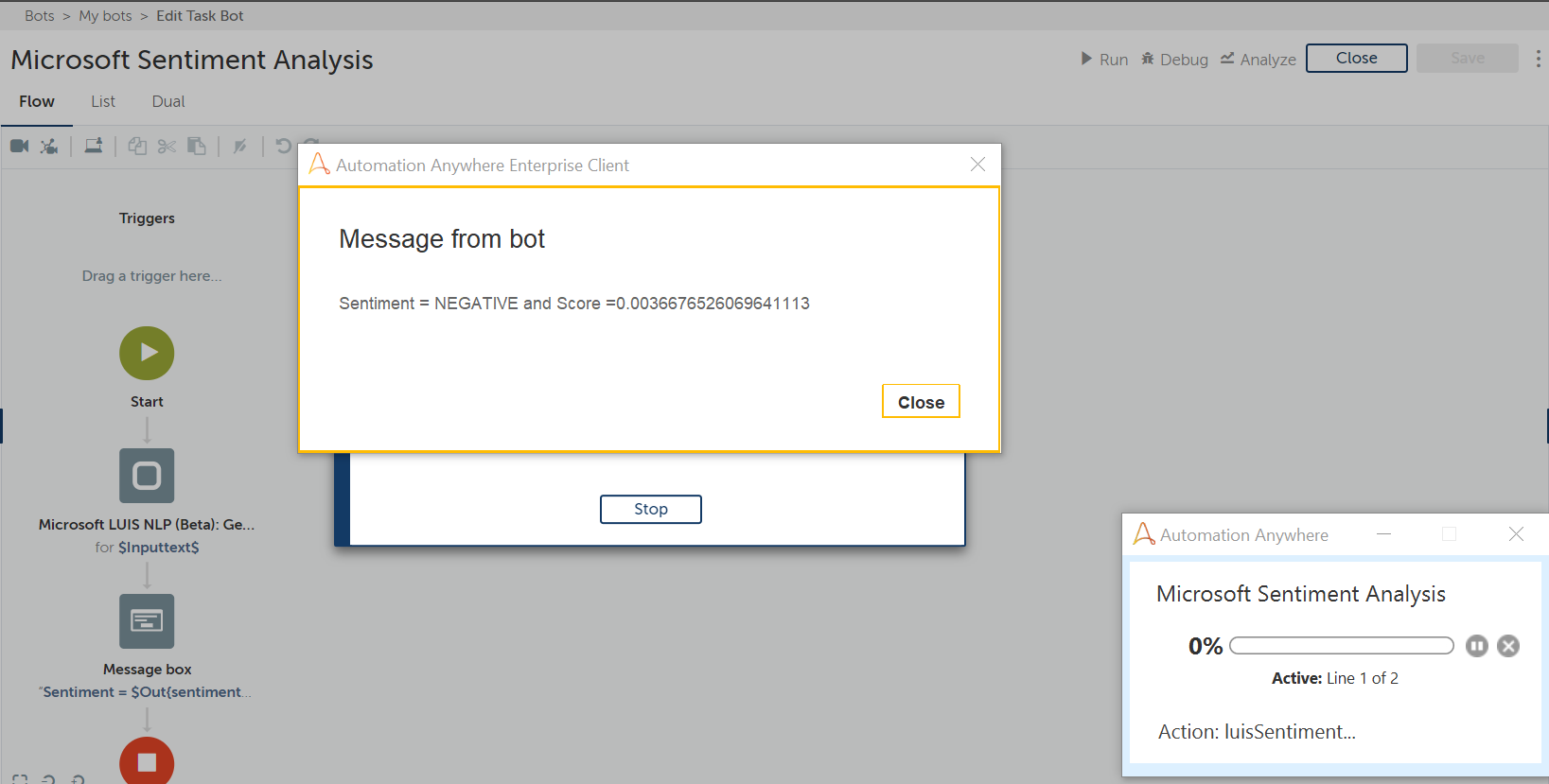Viewport: 1549px width, 784px height.
Task: Click the logo in the Automation Anywhere progress window
Action: tap(1144, 533)
